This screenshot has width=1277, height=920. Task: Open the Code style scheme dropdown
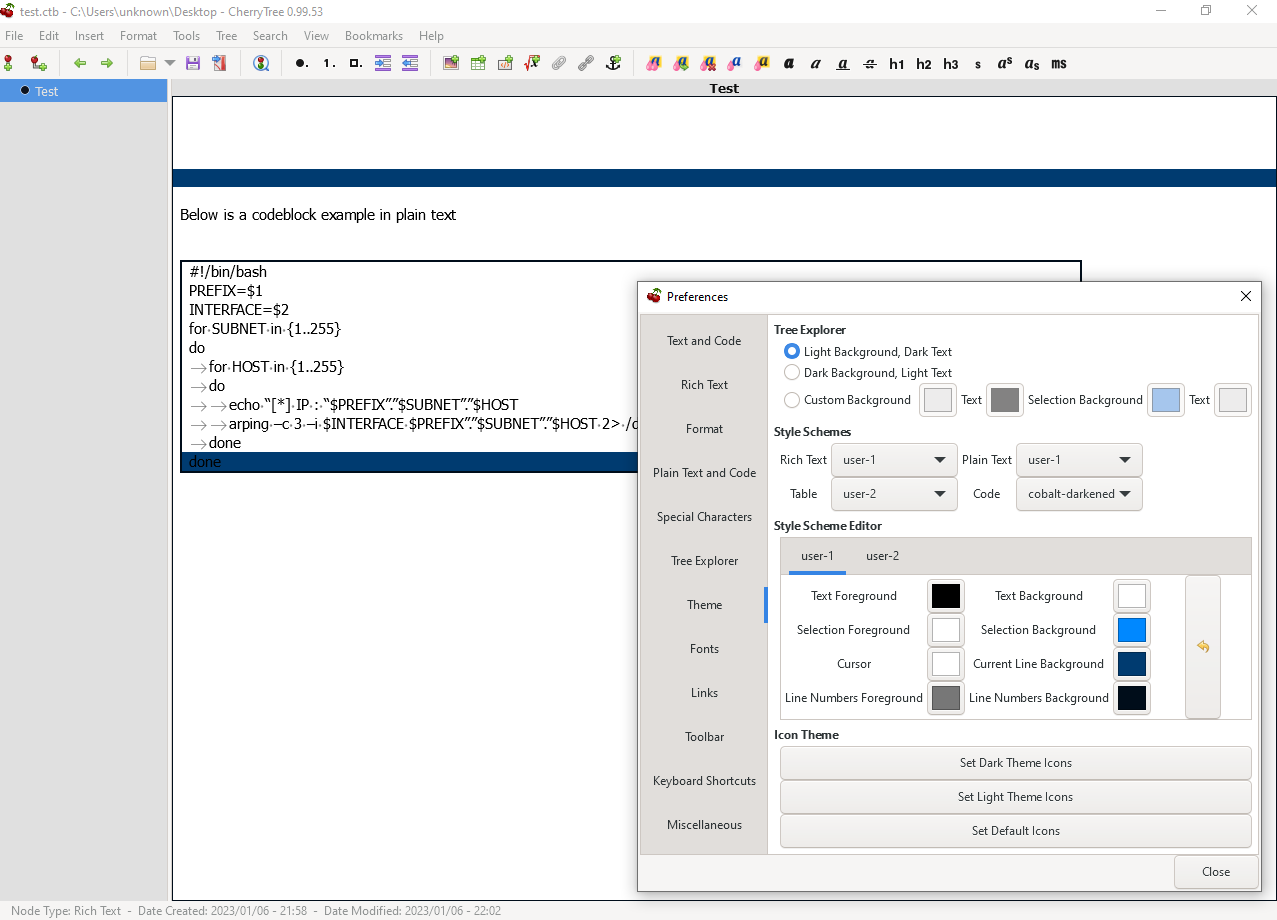[x=1079, y=493]
